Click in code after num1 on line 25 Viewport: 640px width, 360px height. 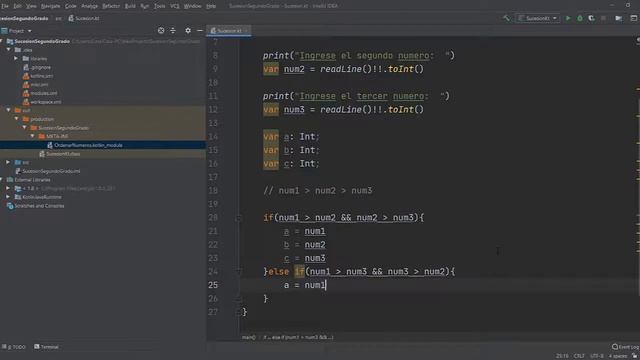click(x=326, y=285)
